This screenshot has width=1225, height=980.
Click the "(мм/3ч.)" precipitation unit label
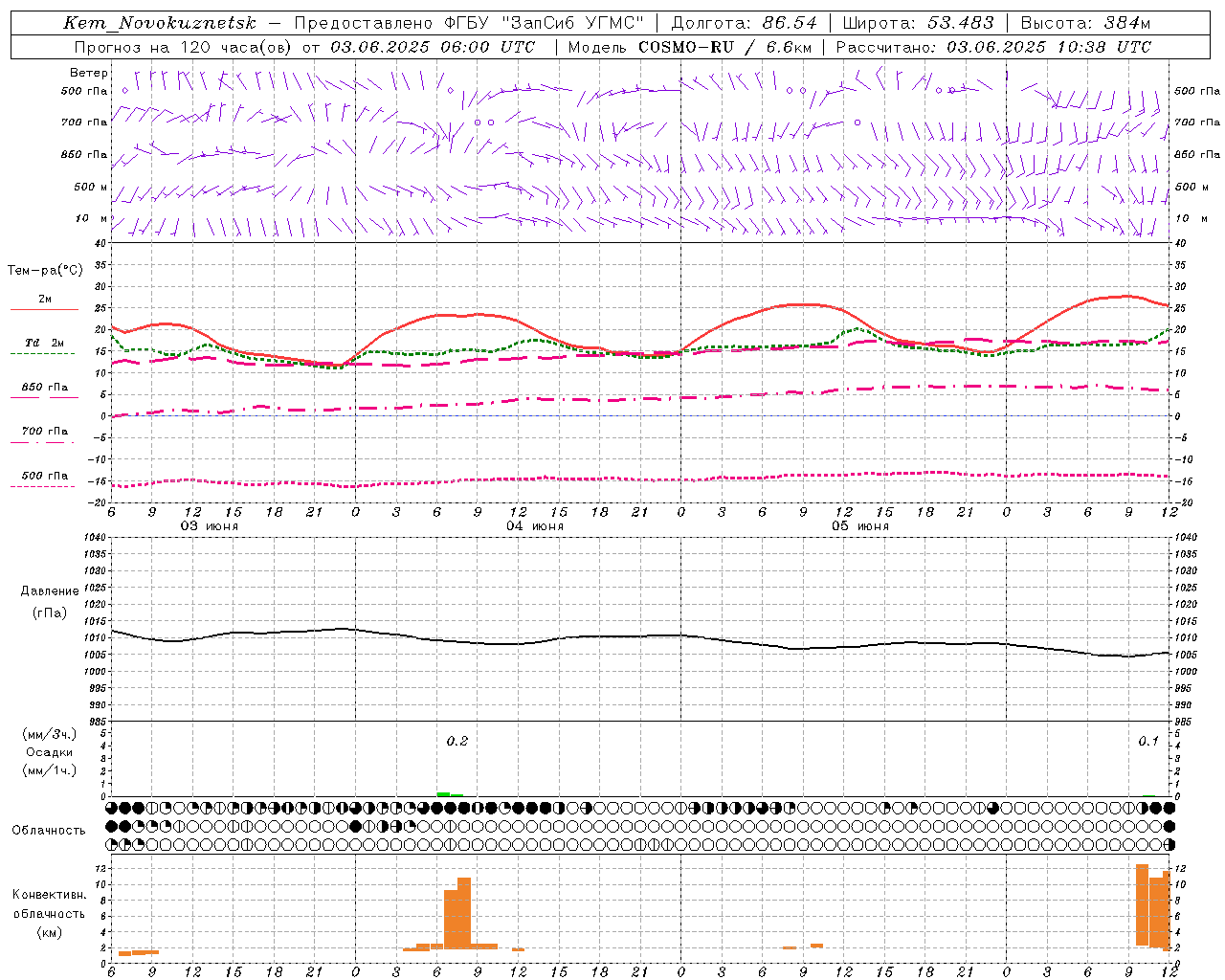pyautogui.click(x=50, y=734)
